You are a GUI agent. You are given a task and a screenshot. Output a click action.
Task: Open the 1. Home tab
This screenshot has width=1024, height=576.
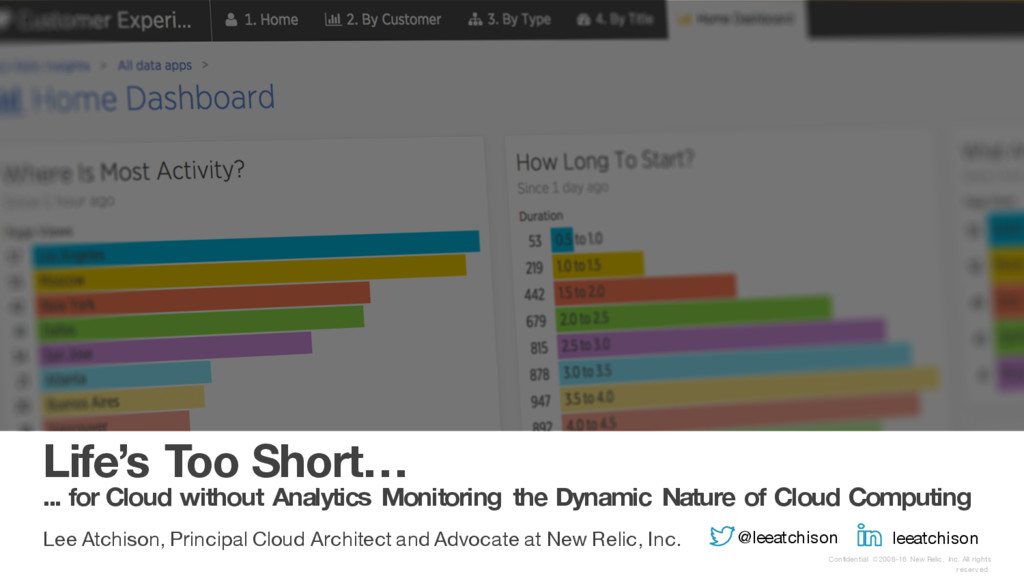click(x=262, y=20)
